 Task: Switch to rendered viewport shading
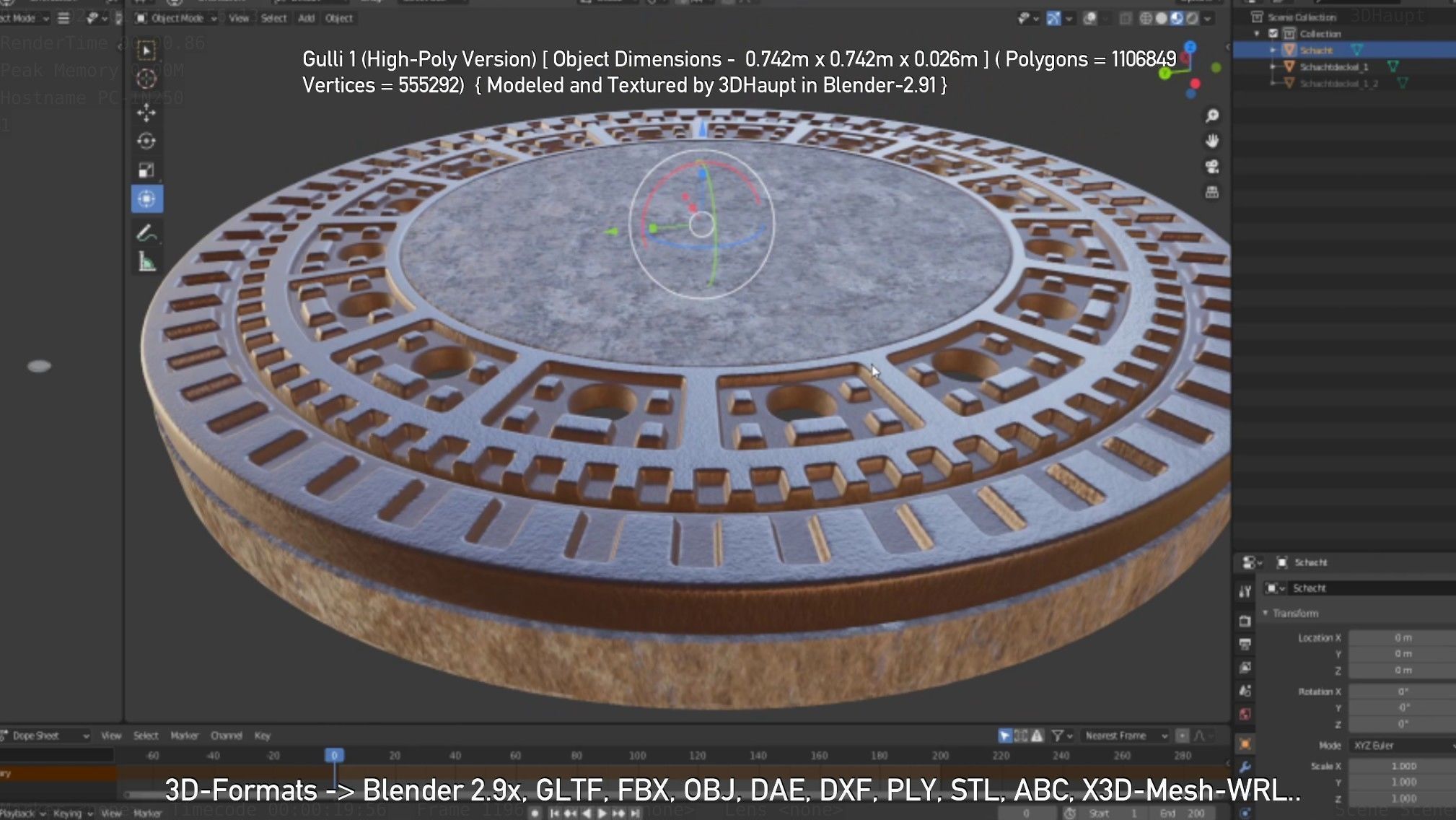pos(1192,18)
